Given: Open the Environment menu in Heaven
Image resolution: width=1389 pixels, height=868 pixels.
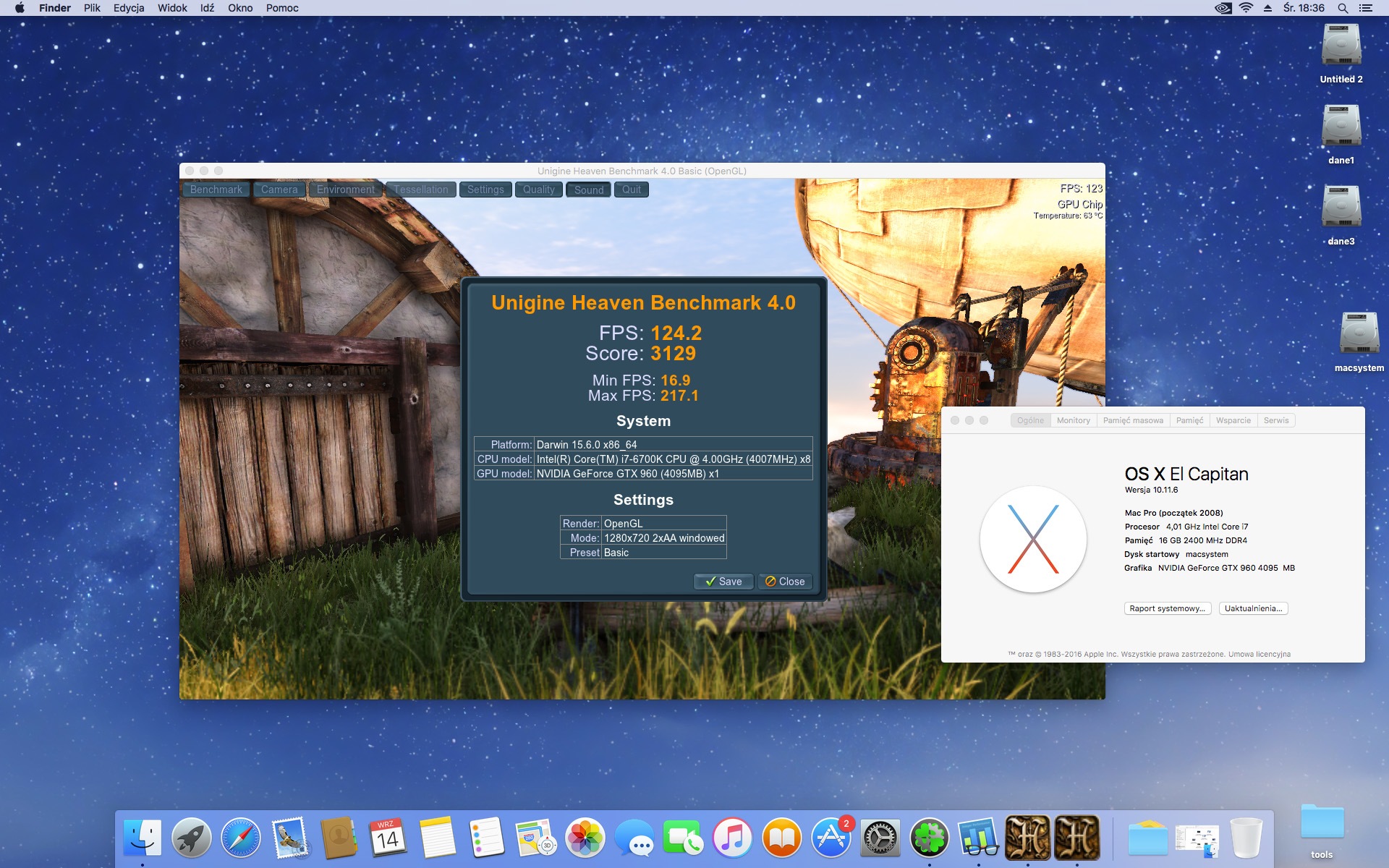Looking at the screenshot, I should tap(346, 190).
